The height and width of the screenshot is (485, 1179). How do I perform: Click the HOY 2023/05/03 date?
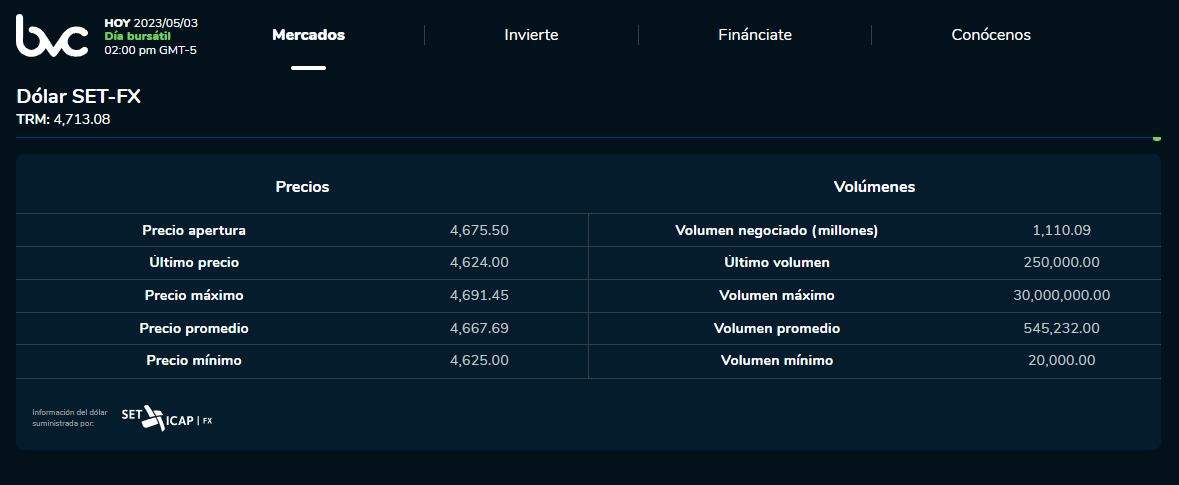click(x=151, y=23)
